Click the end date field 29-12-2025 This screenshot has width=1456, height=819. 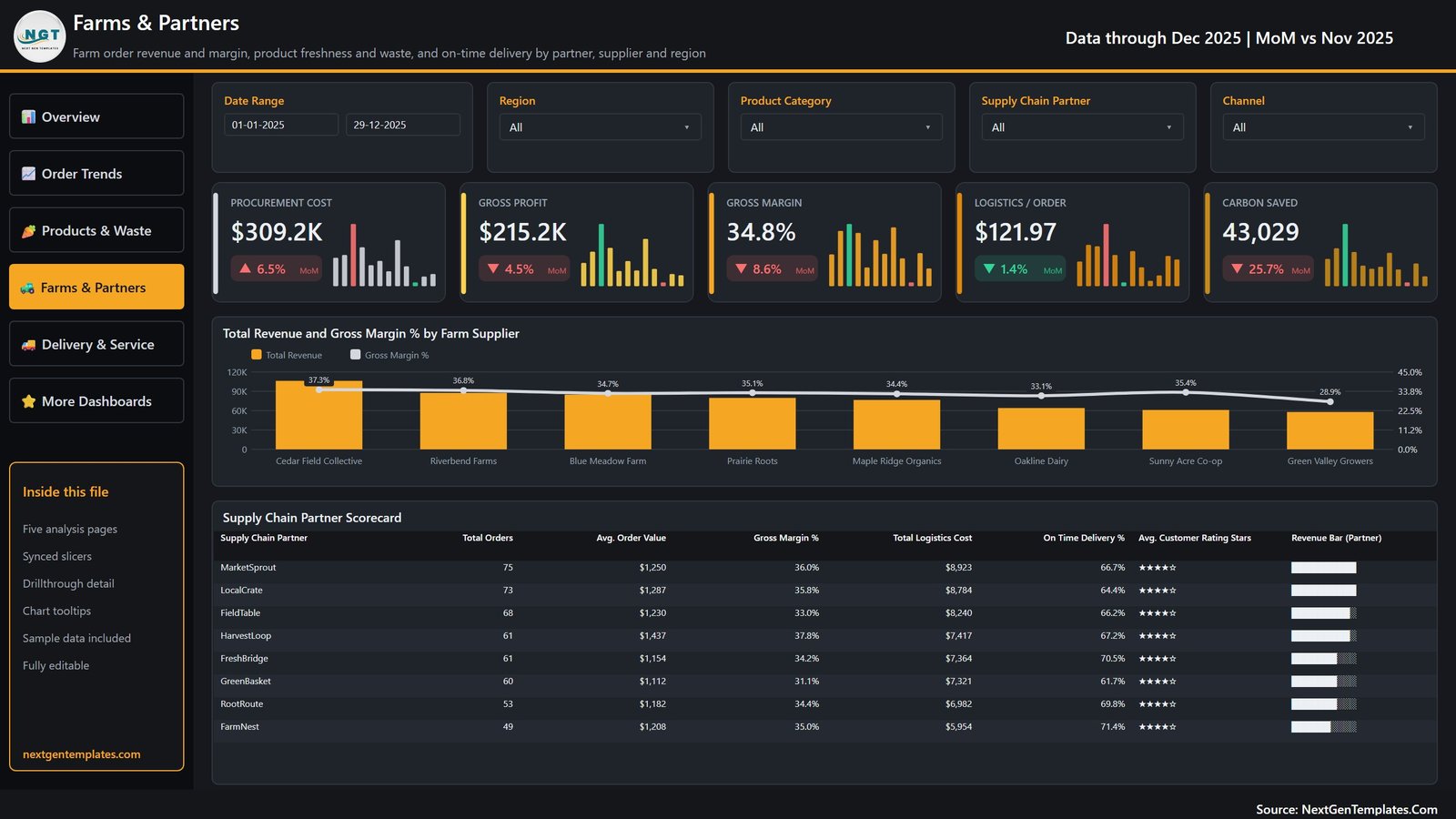click(x=403, y=125)
